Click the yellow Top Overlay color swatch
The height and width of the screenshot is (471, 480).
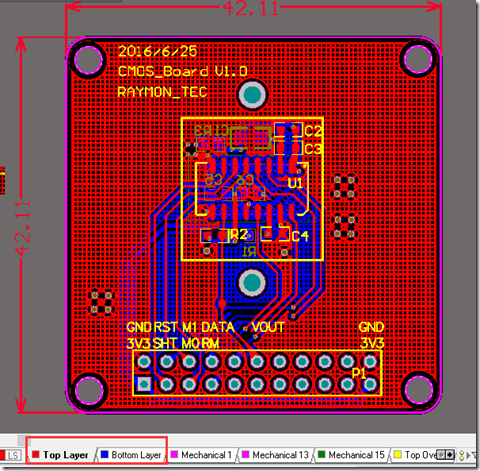click(397, 455)
